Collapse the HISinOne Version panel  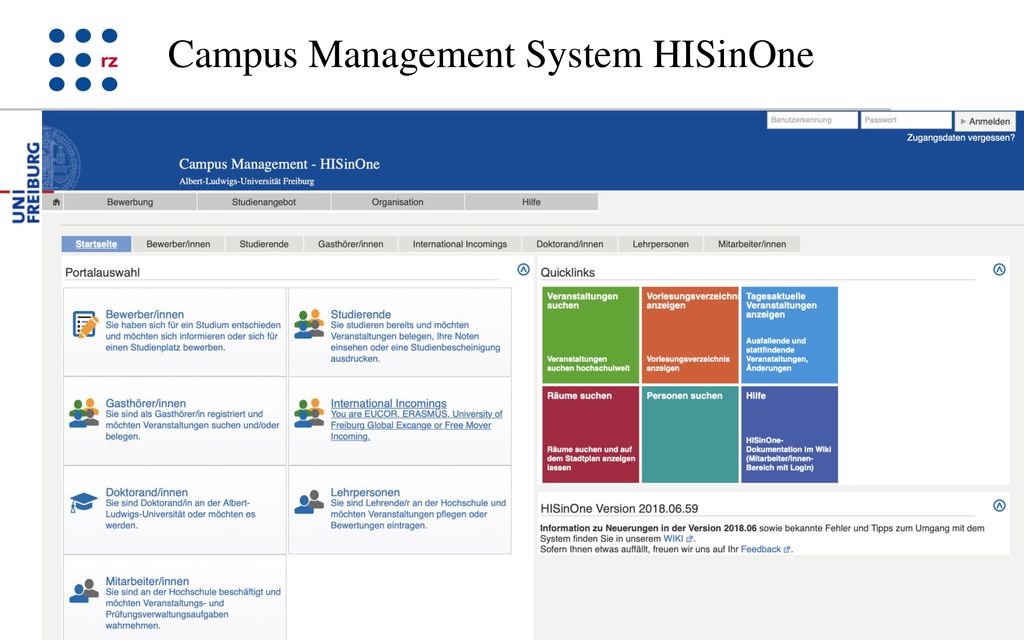coord(999,505)
